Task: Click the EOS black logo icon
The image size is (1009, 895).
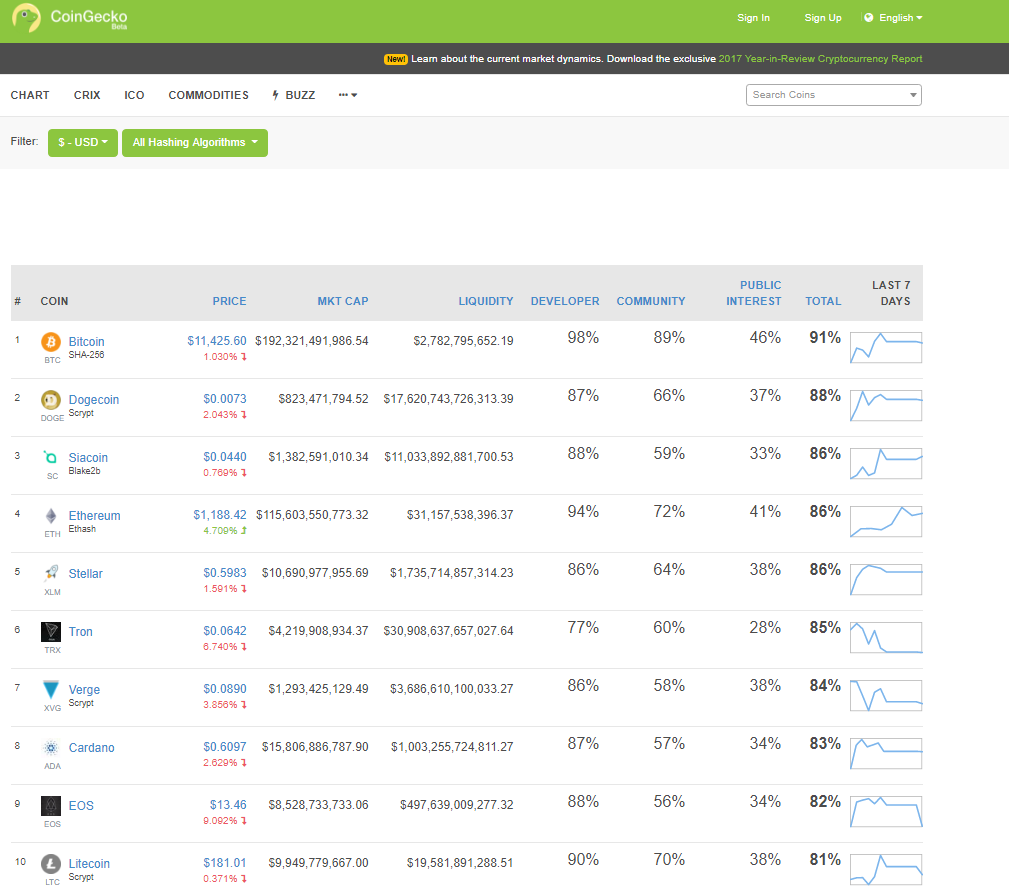Action: coord(51,806)
